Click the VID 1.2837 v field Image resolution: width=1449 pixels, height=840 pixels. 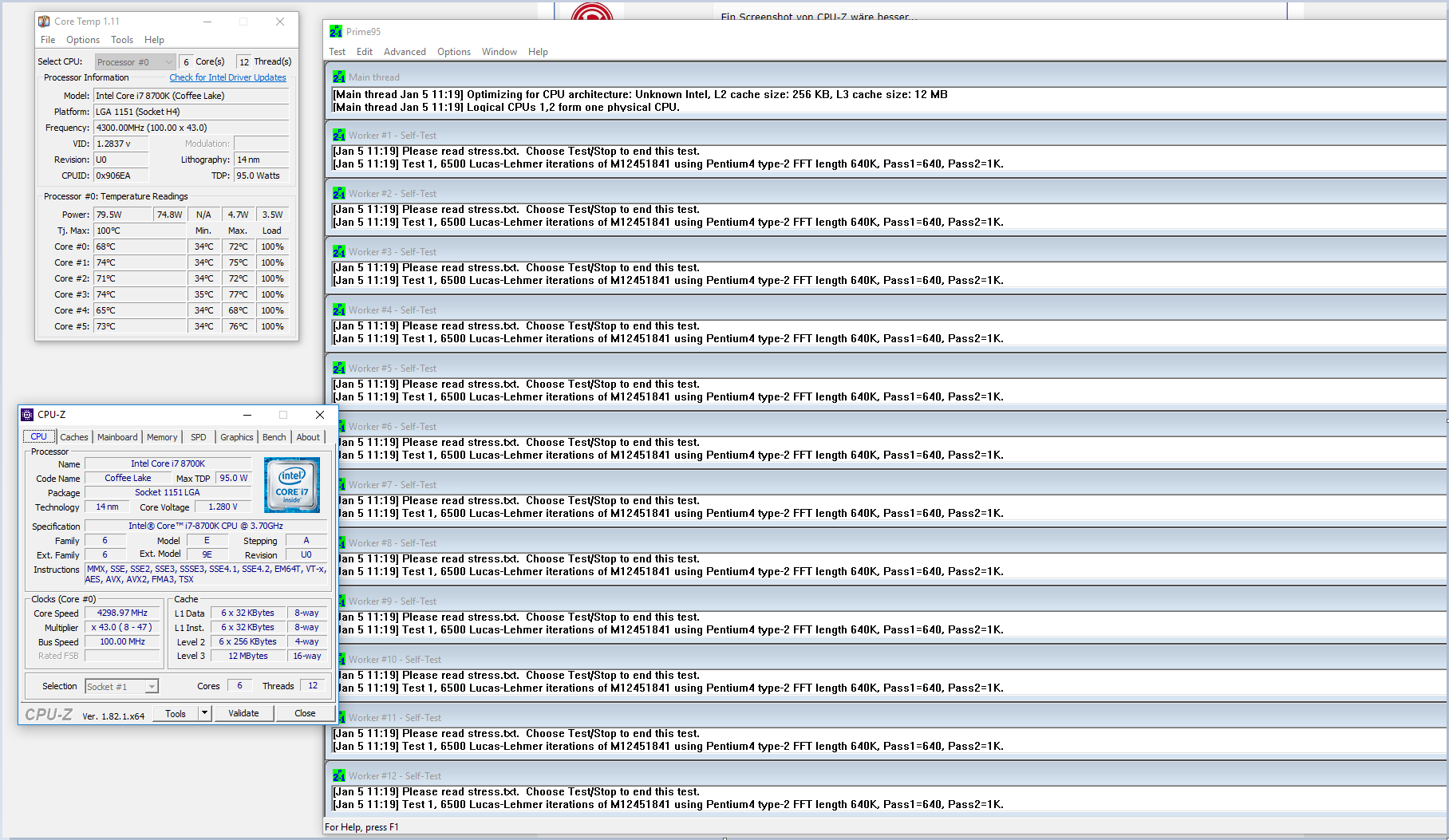[x=123, y=144]
